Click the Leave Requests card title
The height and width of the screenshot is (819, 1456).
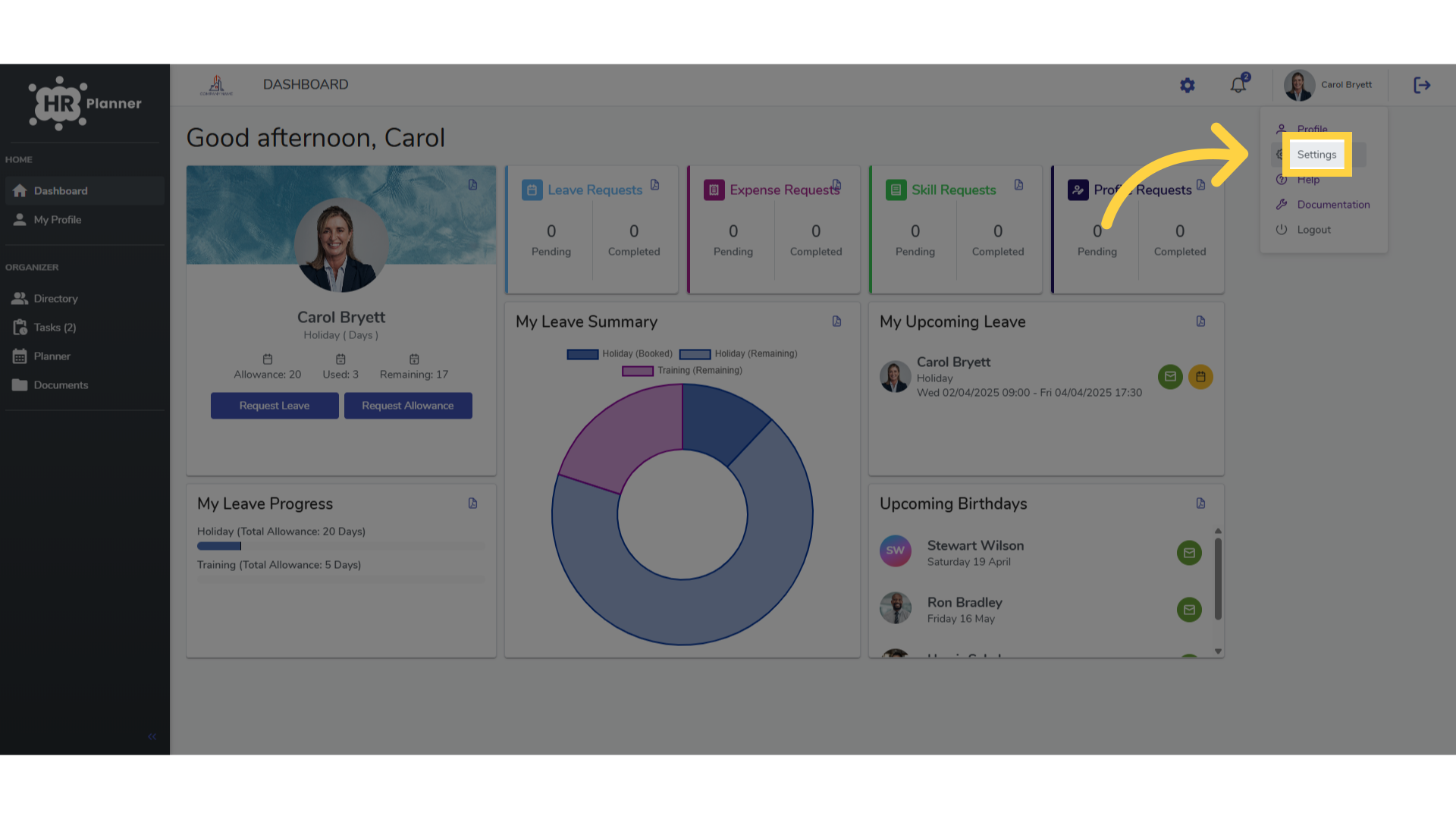tap(595, 190)
